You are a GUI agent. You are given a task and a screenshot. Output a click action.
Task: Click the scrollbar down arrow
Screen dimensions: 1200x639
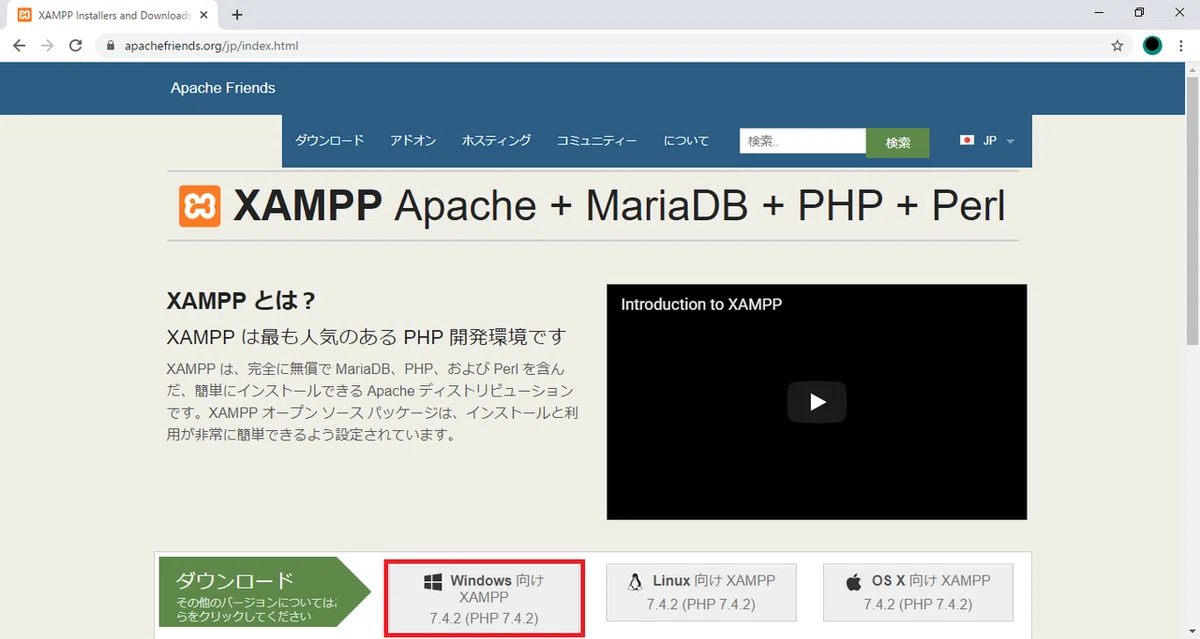(x=1192, y=631)
